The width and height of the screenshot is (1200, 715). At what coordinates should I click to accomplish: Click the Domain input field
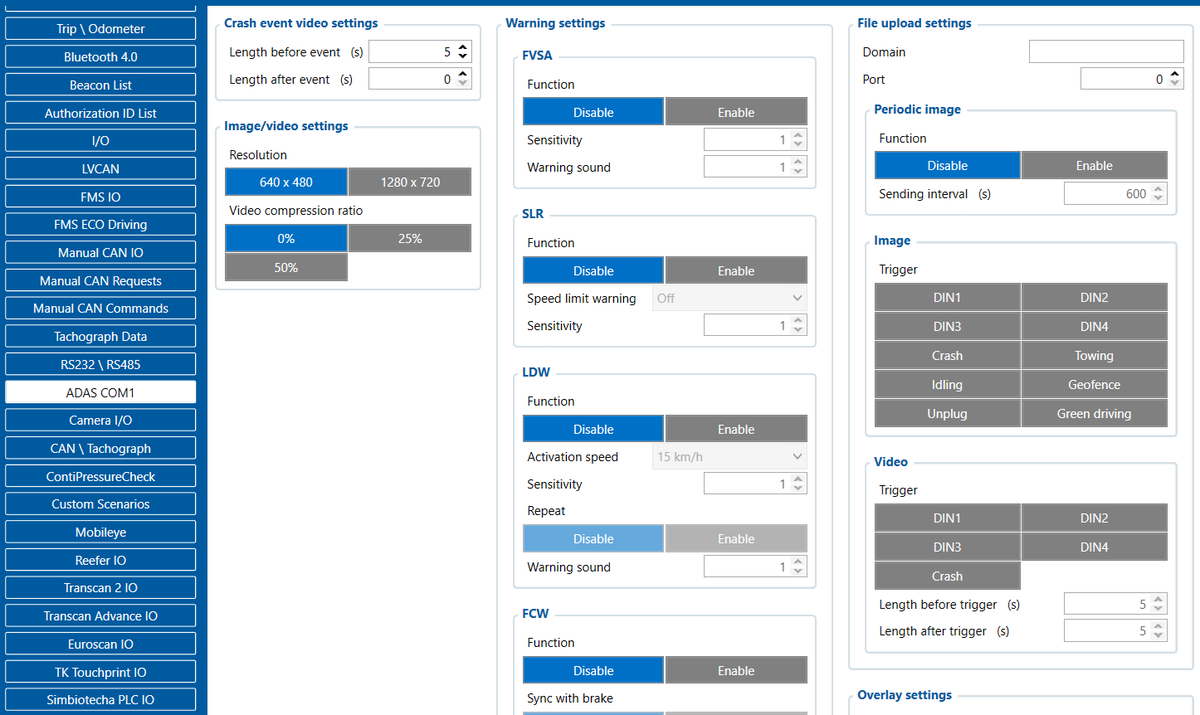point(1105,52)
